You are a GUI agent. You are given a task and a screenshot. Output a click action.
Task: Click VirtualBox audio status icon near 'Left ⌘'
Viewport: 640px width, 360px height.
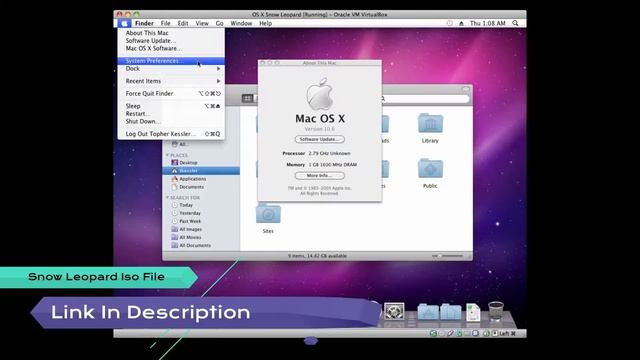(x=486, y=333)
